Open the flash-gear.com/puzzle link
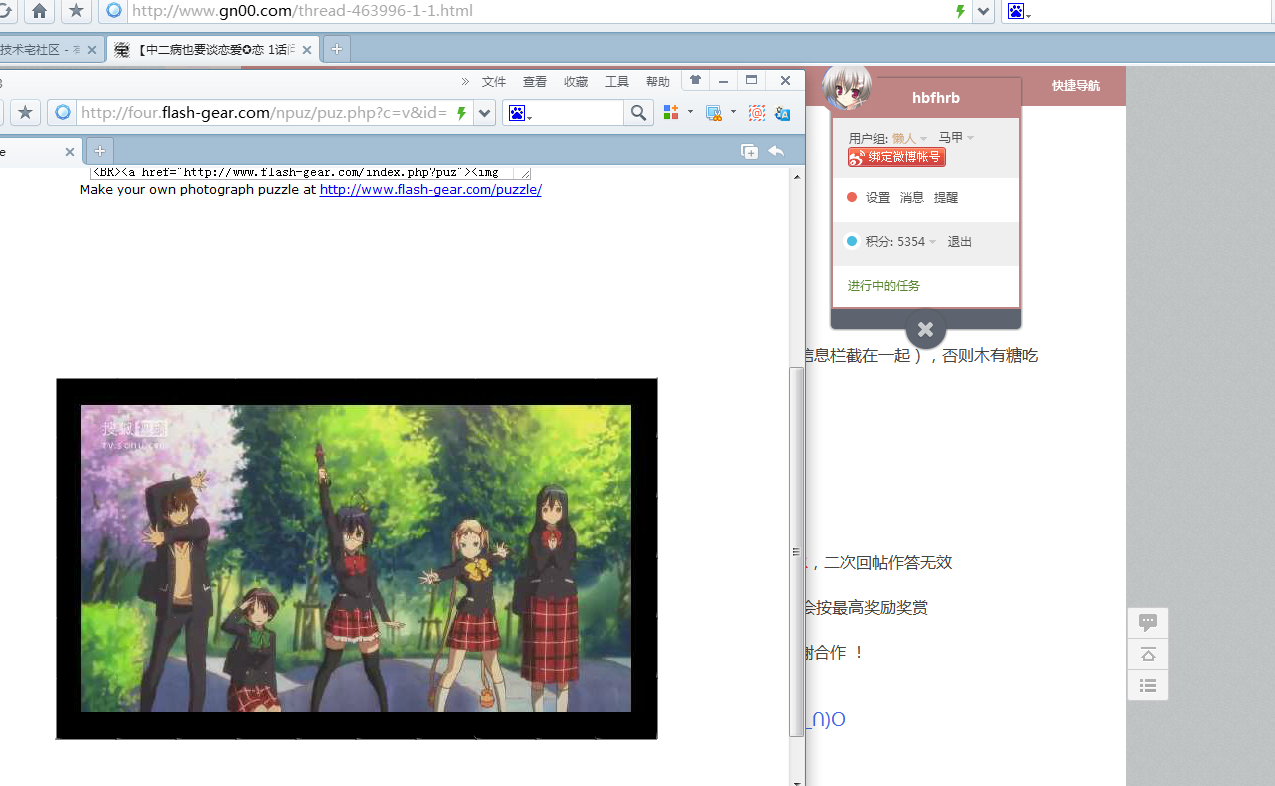The width and height of the screenshot is (1275, 786). 430,189
